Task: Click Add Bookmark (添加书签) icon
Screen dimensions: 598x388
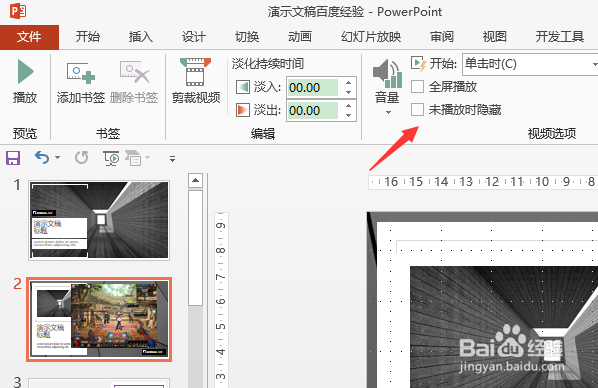Action: tap(80, 72)
